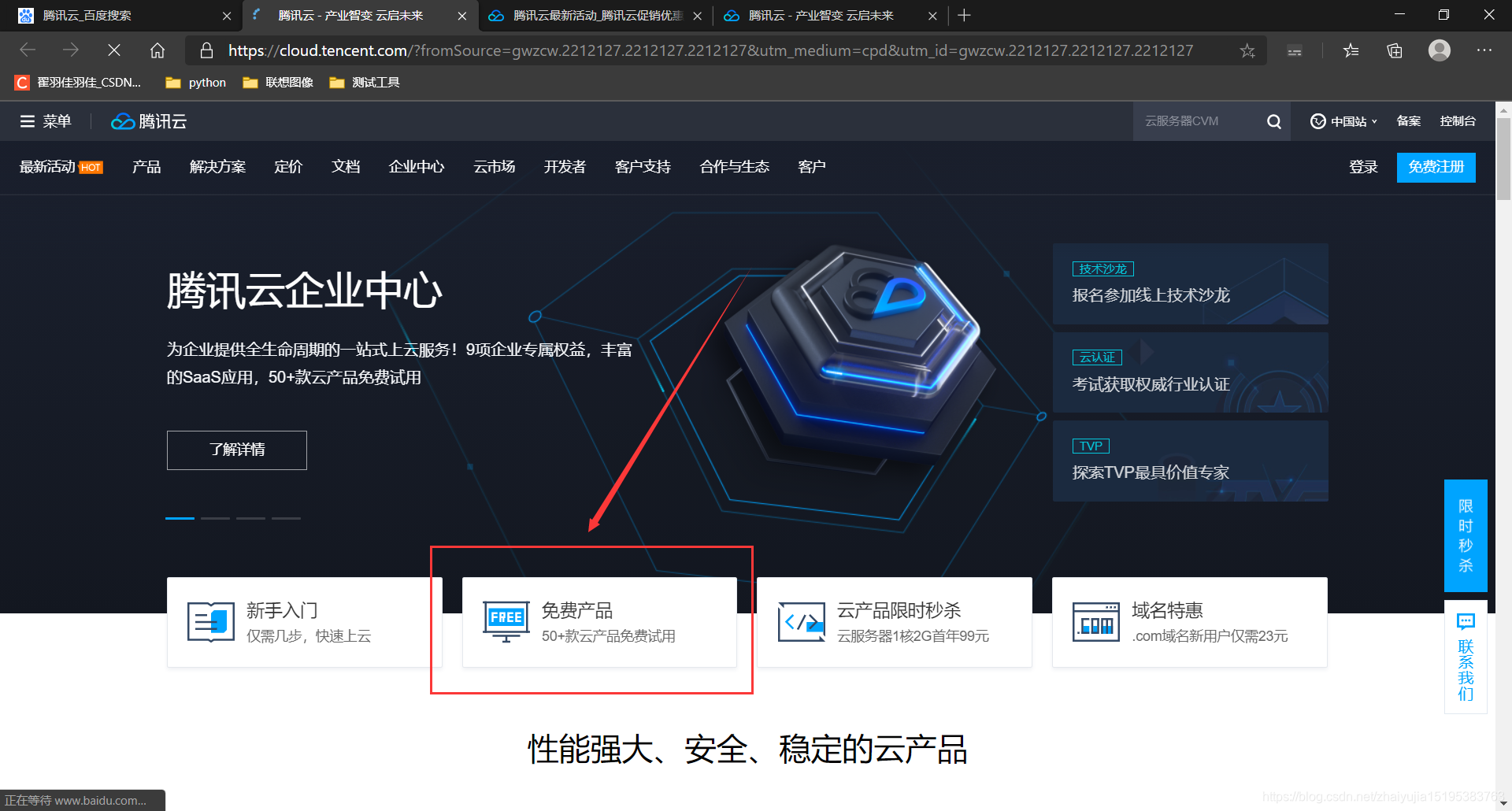Close the 腾讯云_百度搜索 tab
The height and width of the screenshot is (811, 1512).
pyautogui.click(x=227, y=16)
